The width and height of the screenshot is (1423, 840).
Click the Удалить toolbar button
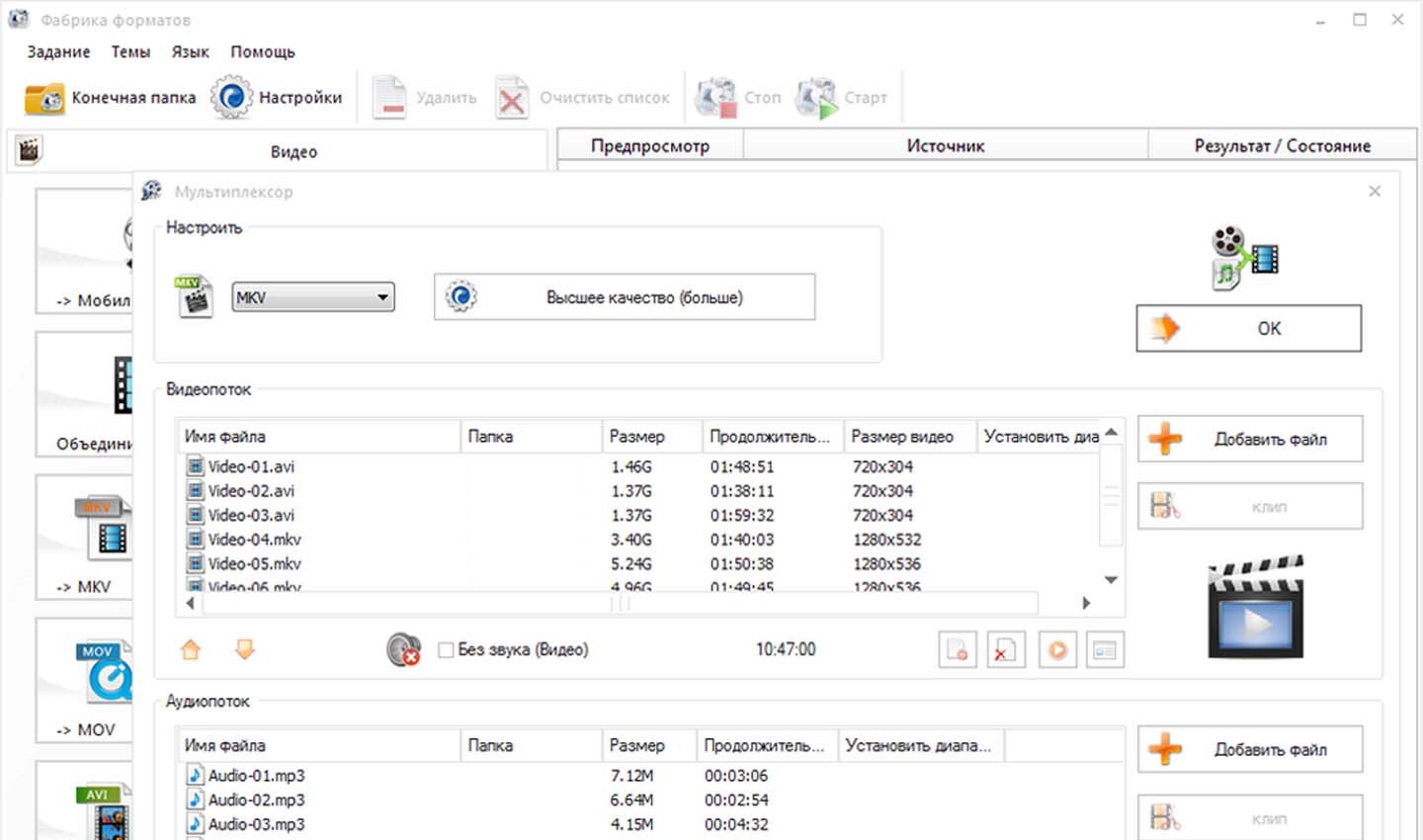(x=424, y=98)
